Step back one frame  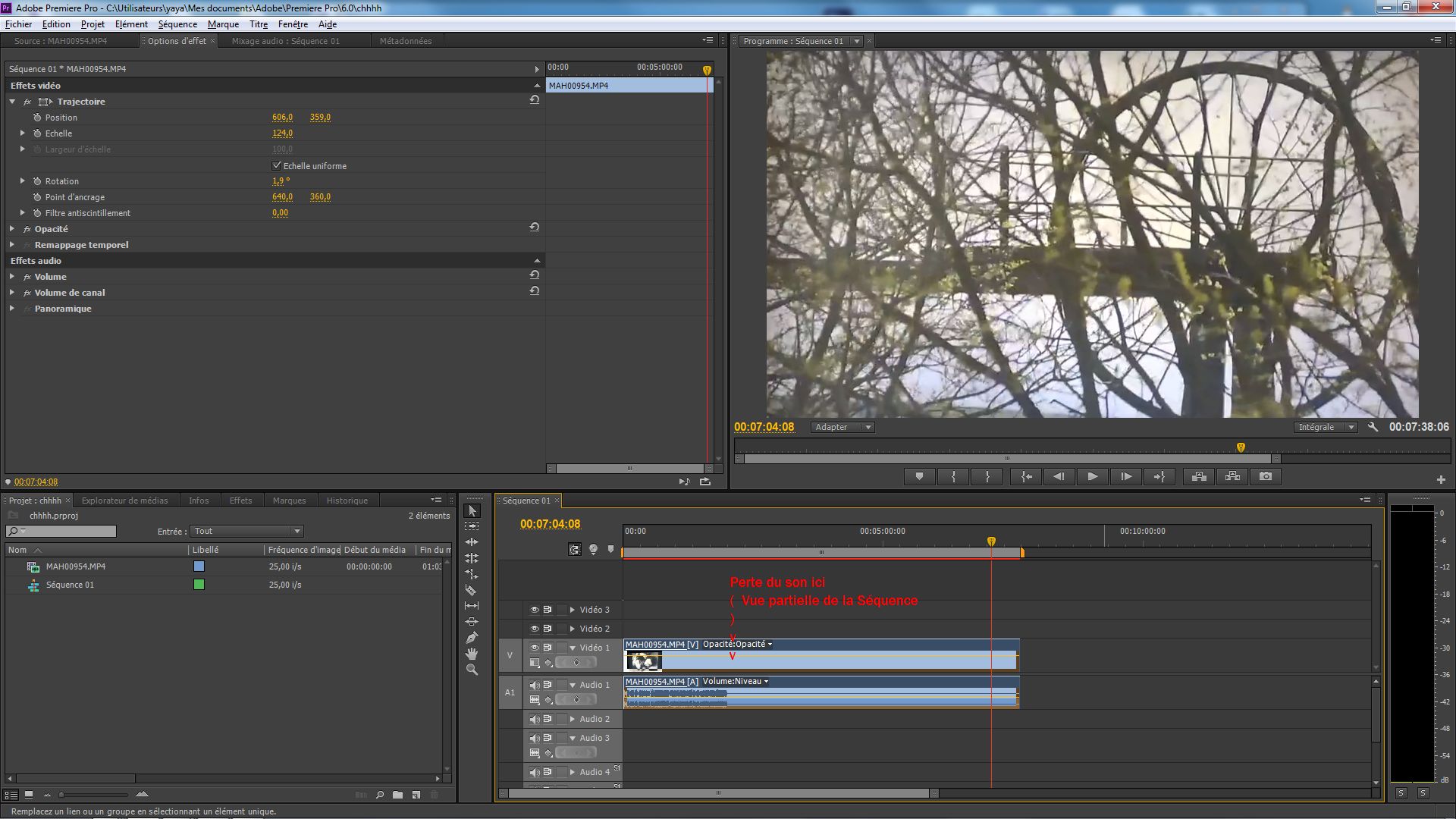click(x=1059, y=476)
